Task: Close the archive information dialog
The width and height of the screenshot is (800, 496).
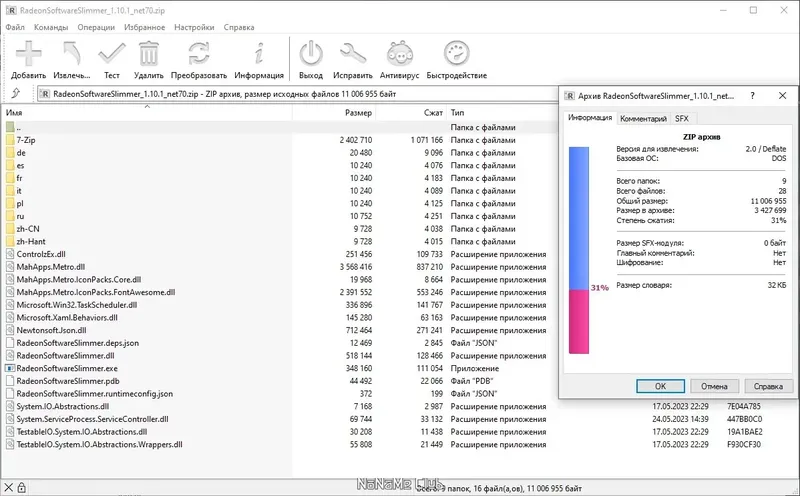Action: click(782, 95)
